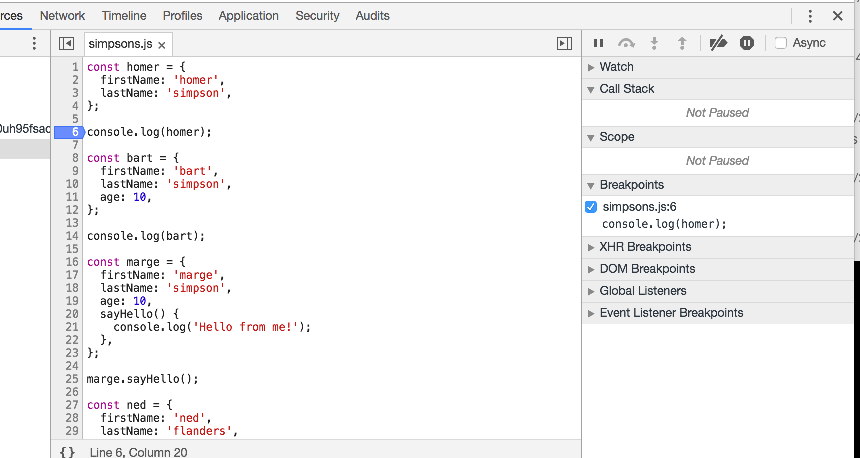
Task: Set a breakpoint on line number 14
Action: 72,236
